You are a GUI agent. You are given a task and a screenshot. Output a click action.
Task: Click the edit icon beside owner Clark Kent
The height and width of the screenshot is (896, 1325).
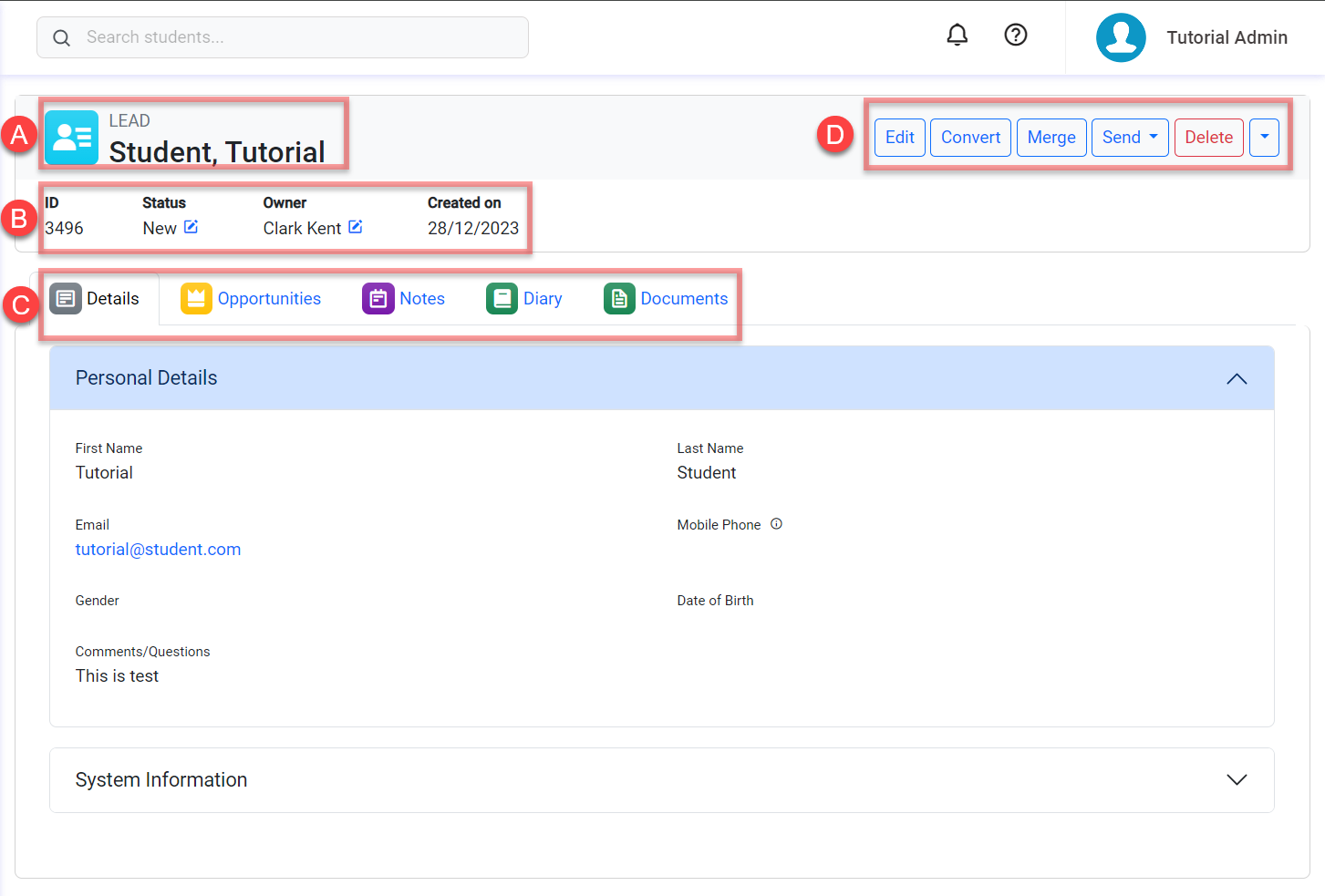point(356,227)
